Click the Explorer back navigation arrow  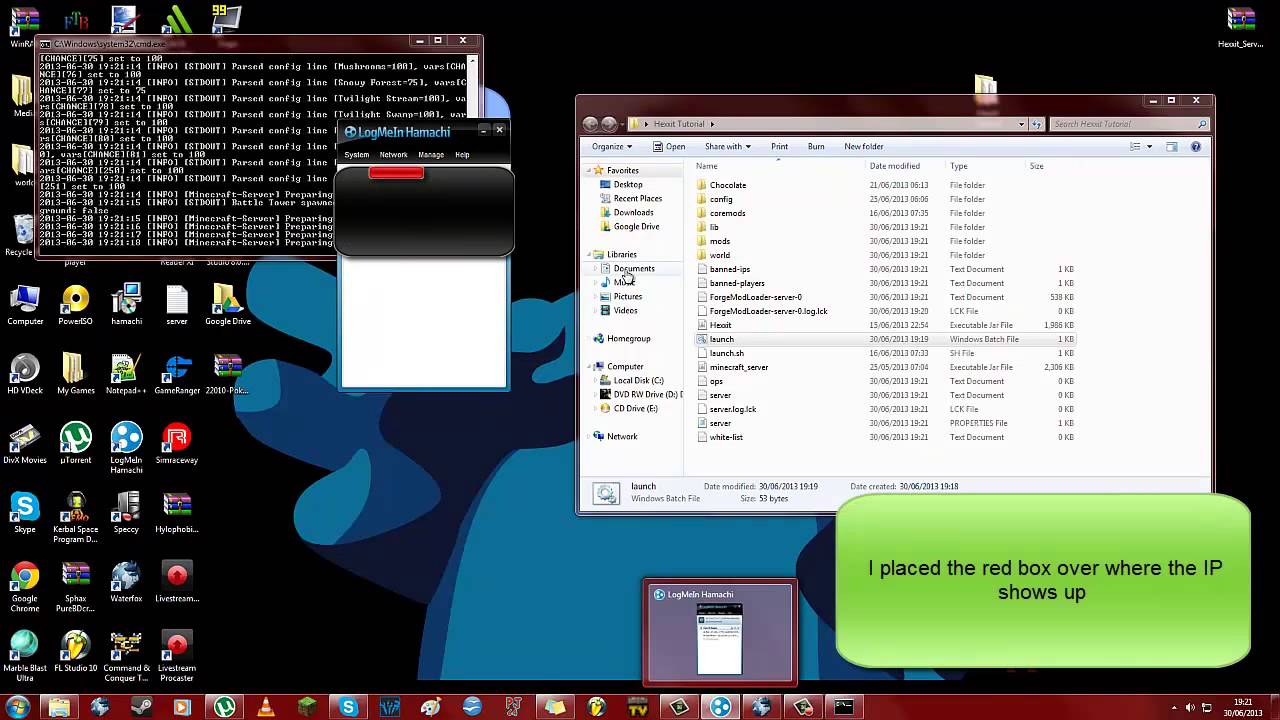click(x=590, y=124)
